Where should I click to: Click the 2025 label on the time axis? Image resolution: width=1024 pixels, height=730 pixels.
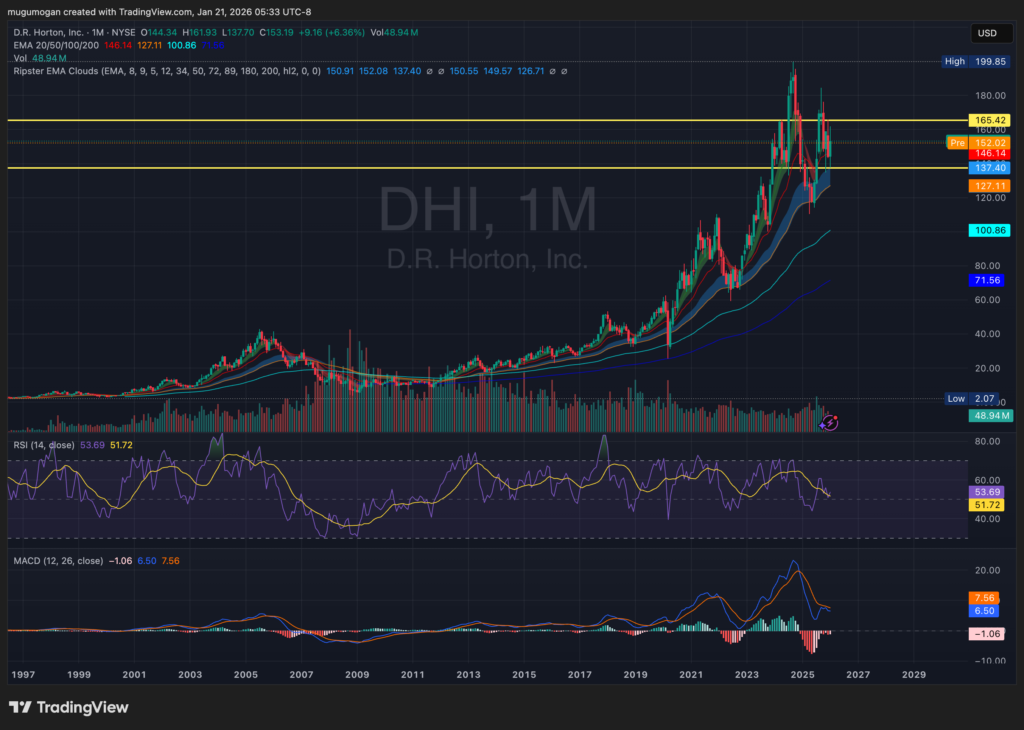(x=802, y=675)
